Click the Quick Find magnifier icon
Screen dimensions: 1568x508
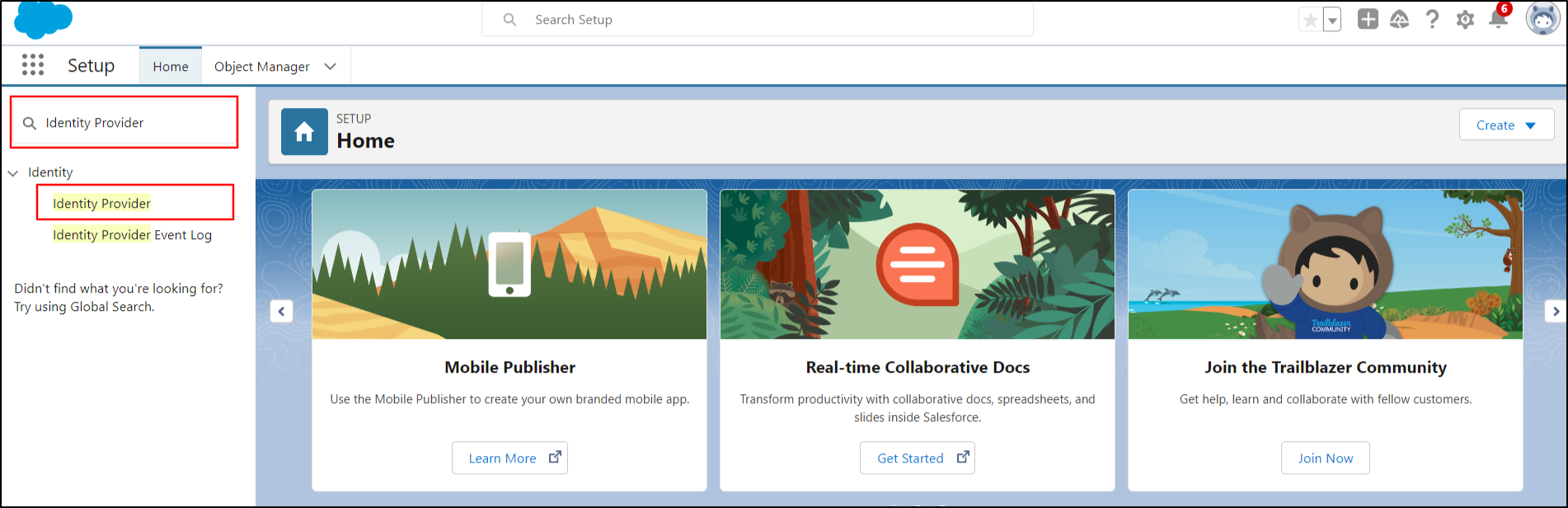coord(30,123)
